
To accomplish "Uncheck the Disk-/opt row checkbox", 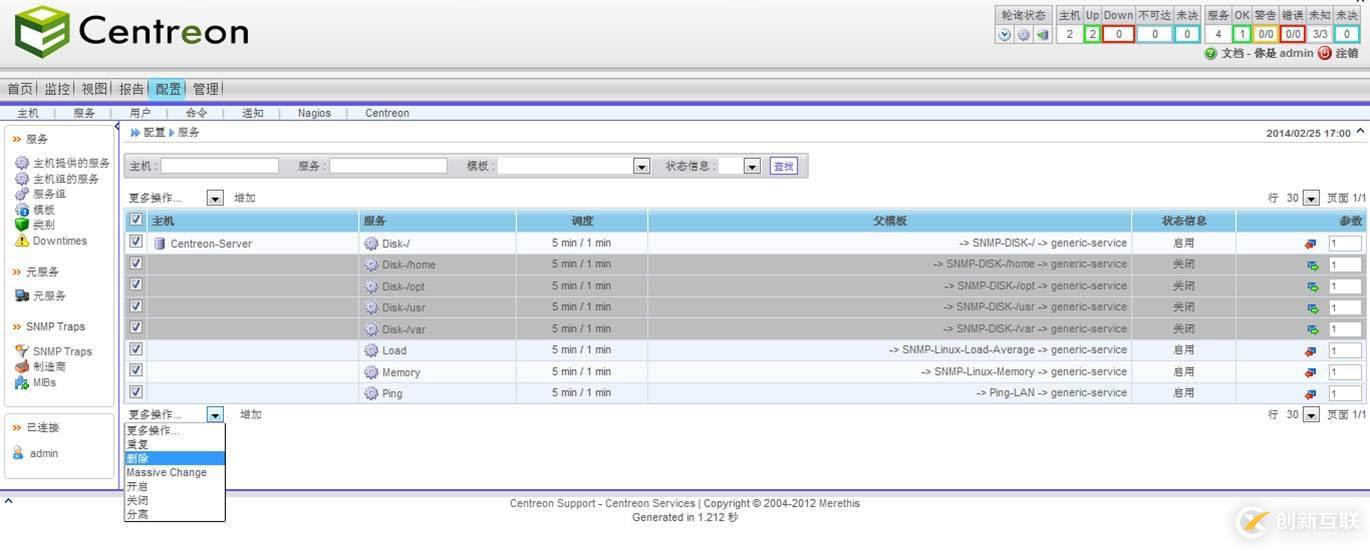I will tap(136, 285).
